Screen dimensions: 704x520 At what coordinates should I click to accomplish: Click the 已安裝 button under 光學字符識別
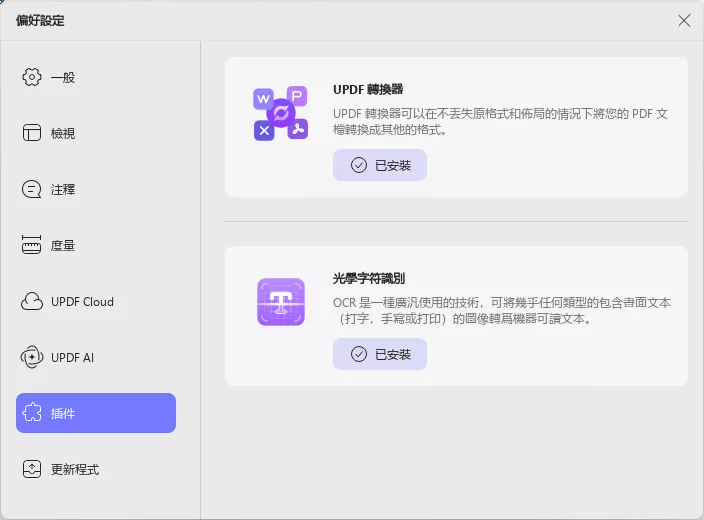click(x=380, y=354)
